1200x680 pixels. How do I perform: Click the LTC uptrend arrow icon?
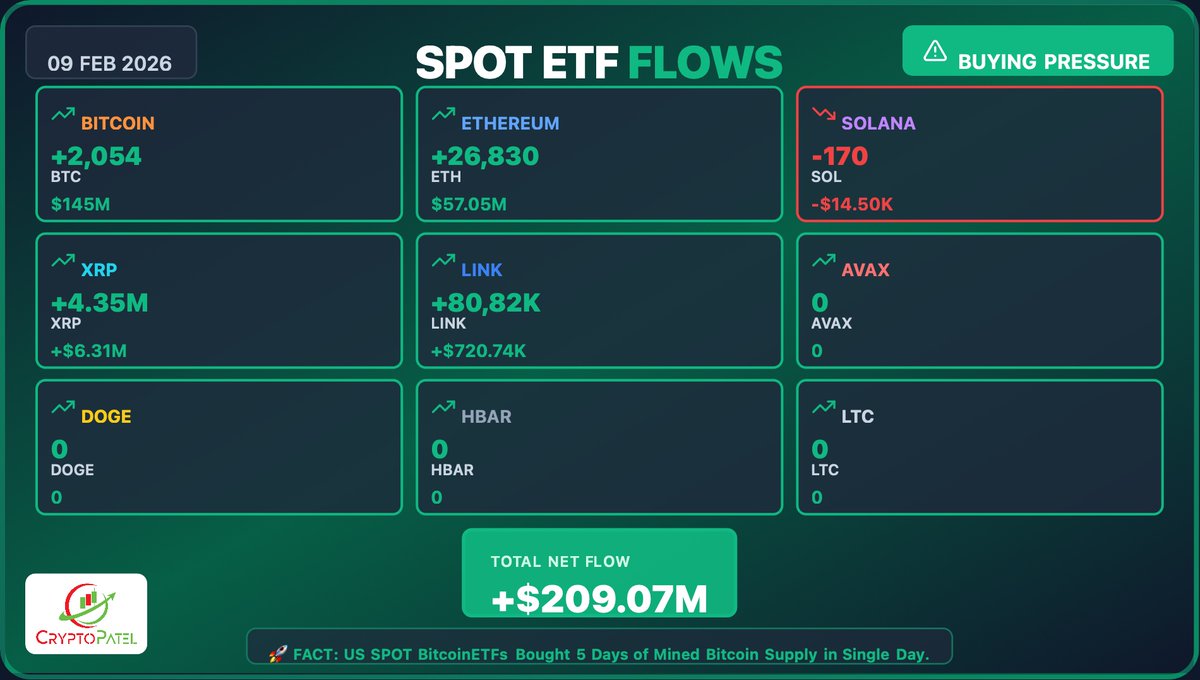[x=823, y=407]
